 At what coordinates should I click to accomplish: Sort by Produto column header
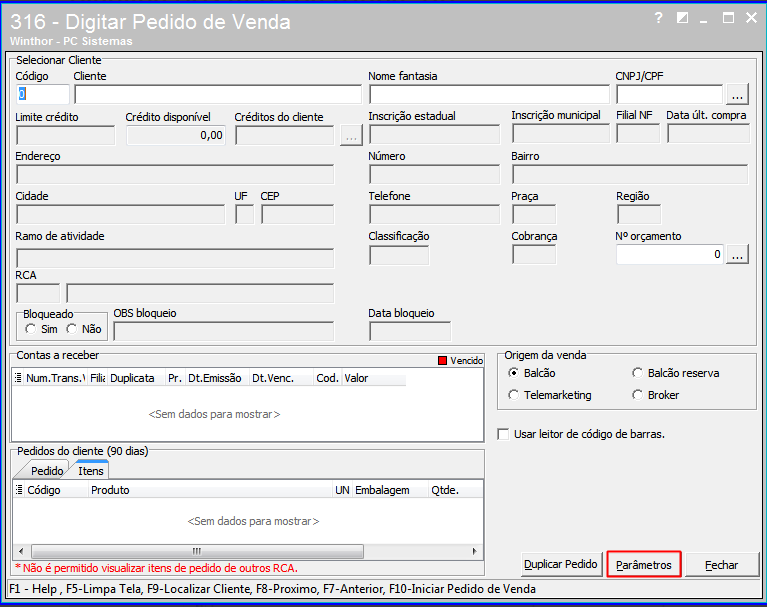(210, 490)
